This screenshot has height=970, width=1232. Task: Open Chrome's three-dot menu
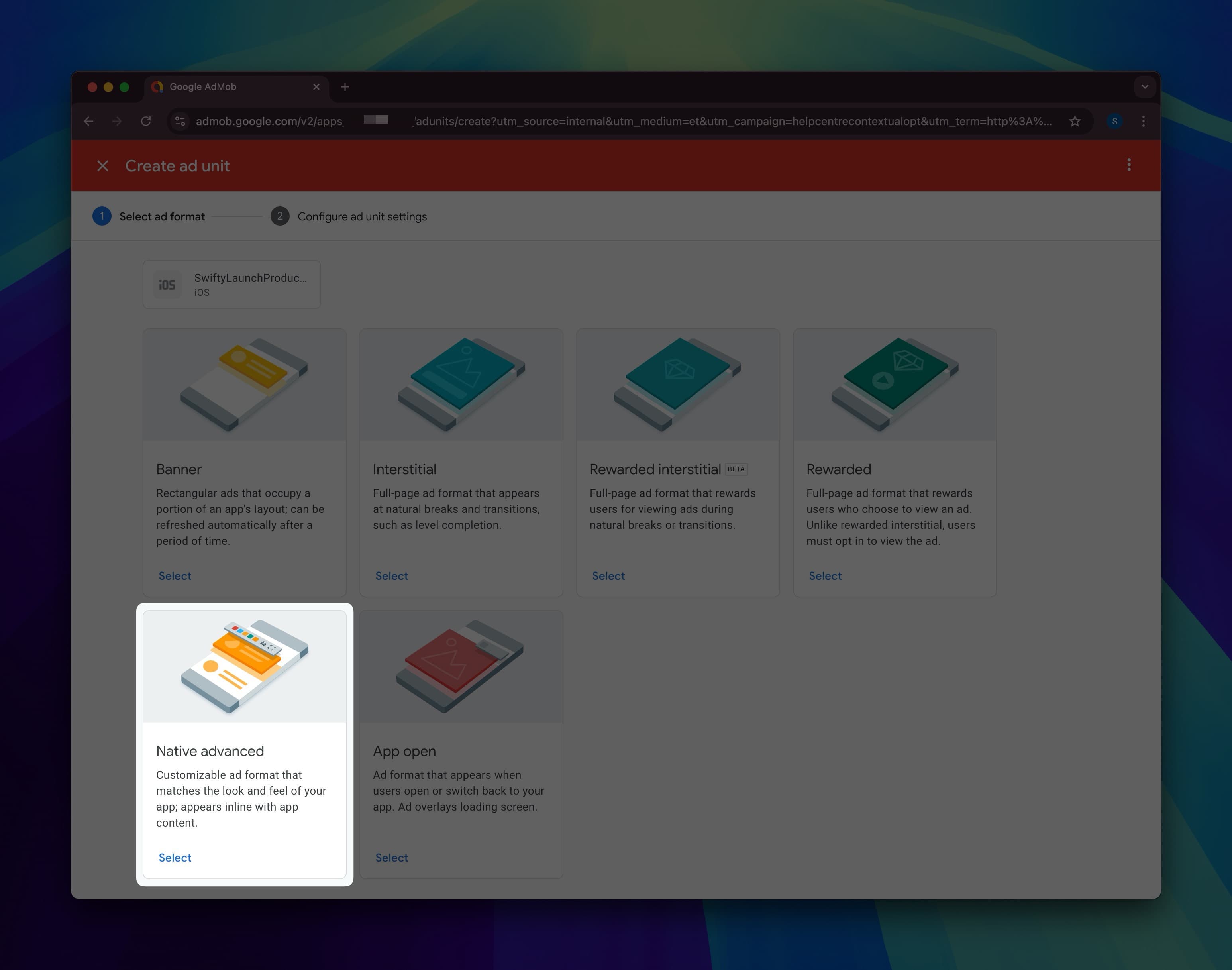pos(1144,121)
